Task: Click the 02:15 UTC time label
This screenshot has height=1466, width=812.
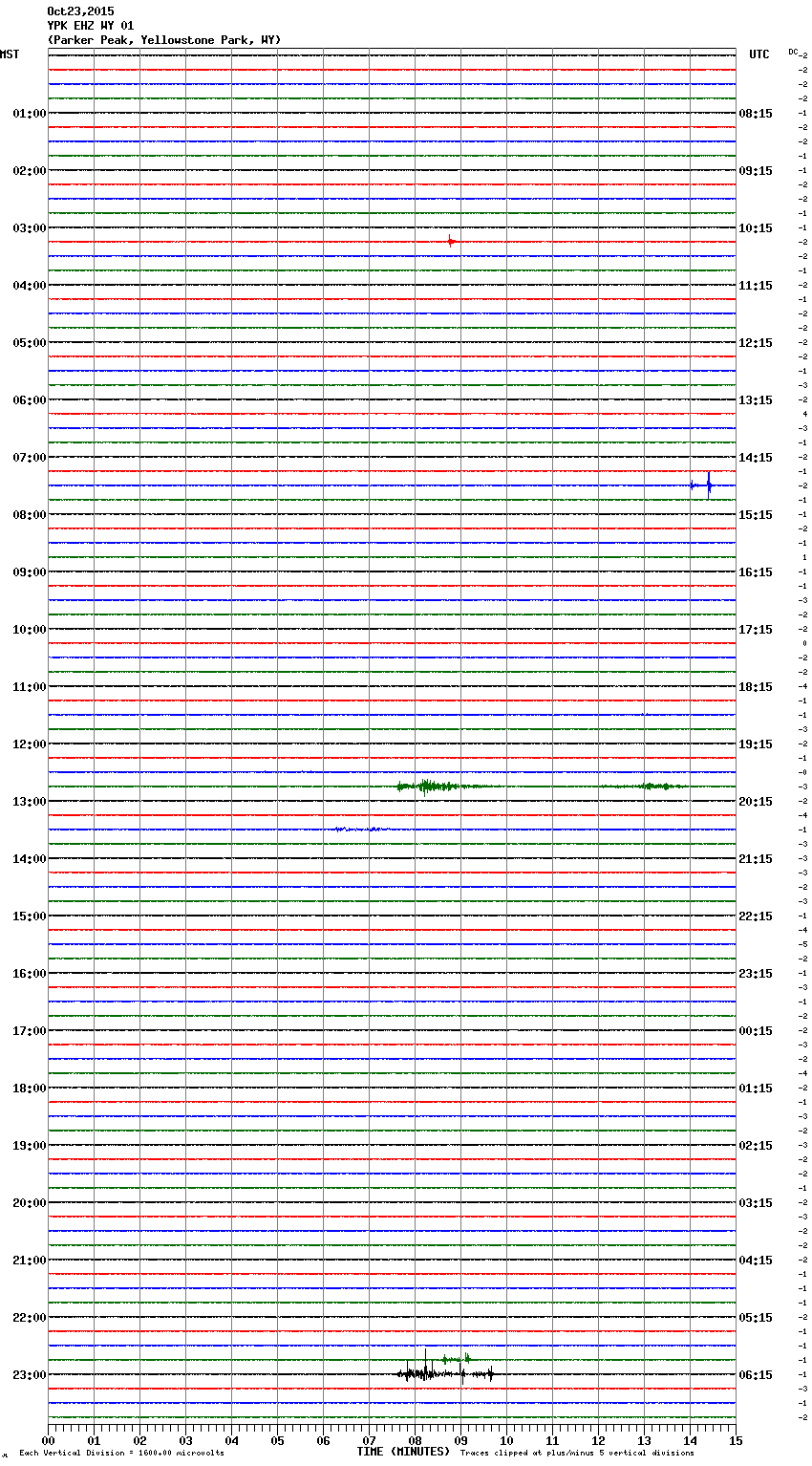Action: click(756, 1146)
